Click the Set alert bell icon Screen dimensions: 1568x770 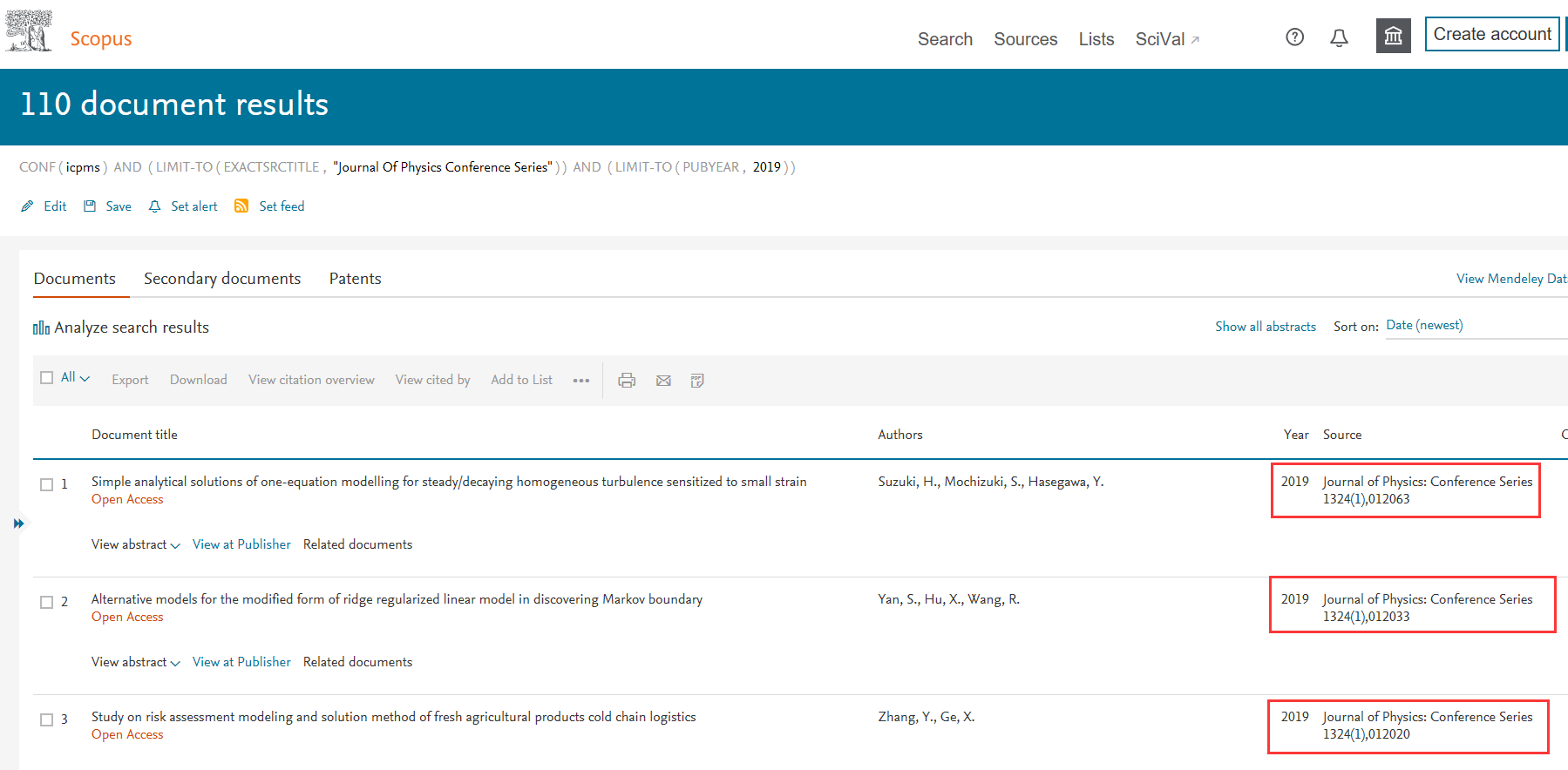155,206
